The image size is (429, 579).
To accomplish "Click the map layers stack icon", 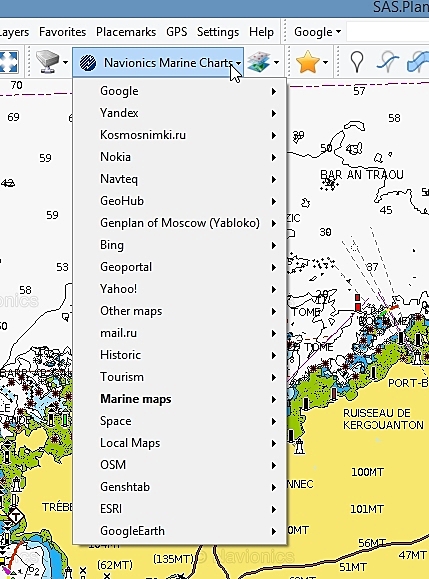I will pyautogui.click(x=259, y=62).
